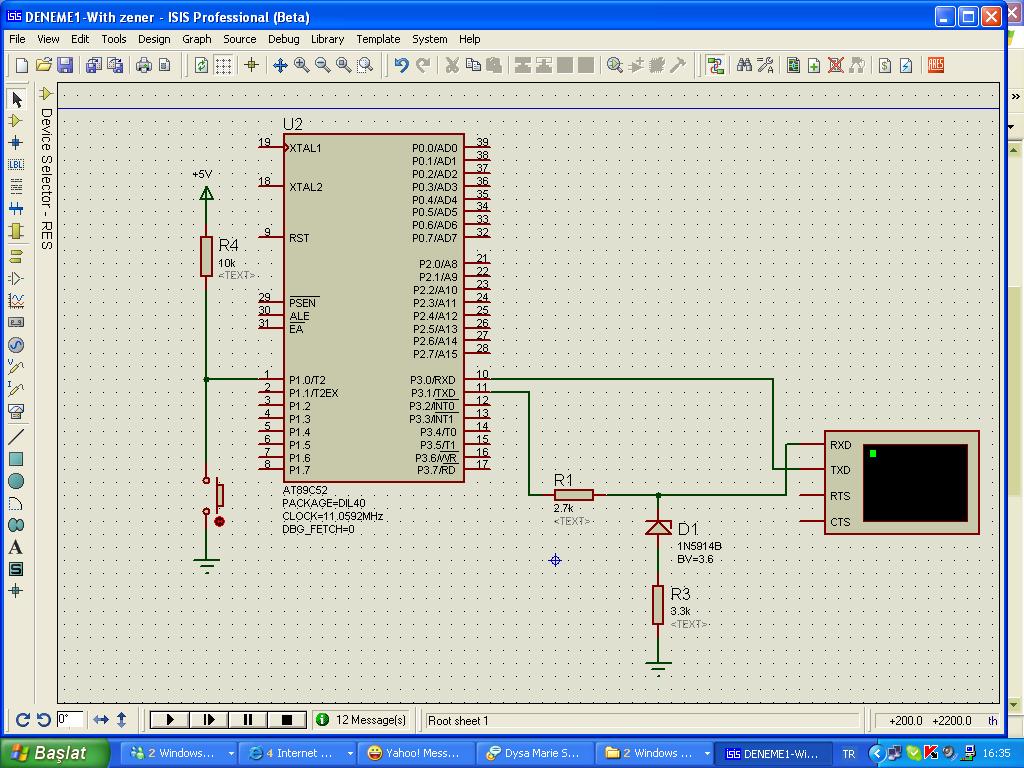Image resolution: width=1024 pixels, height=768 pixels.
Task: Open the 12 Message(s) log
Action: point(360,719)
